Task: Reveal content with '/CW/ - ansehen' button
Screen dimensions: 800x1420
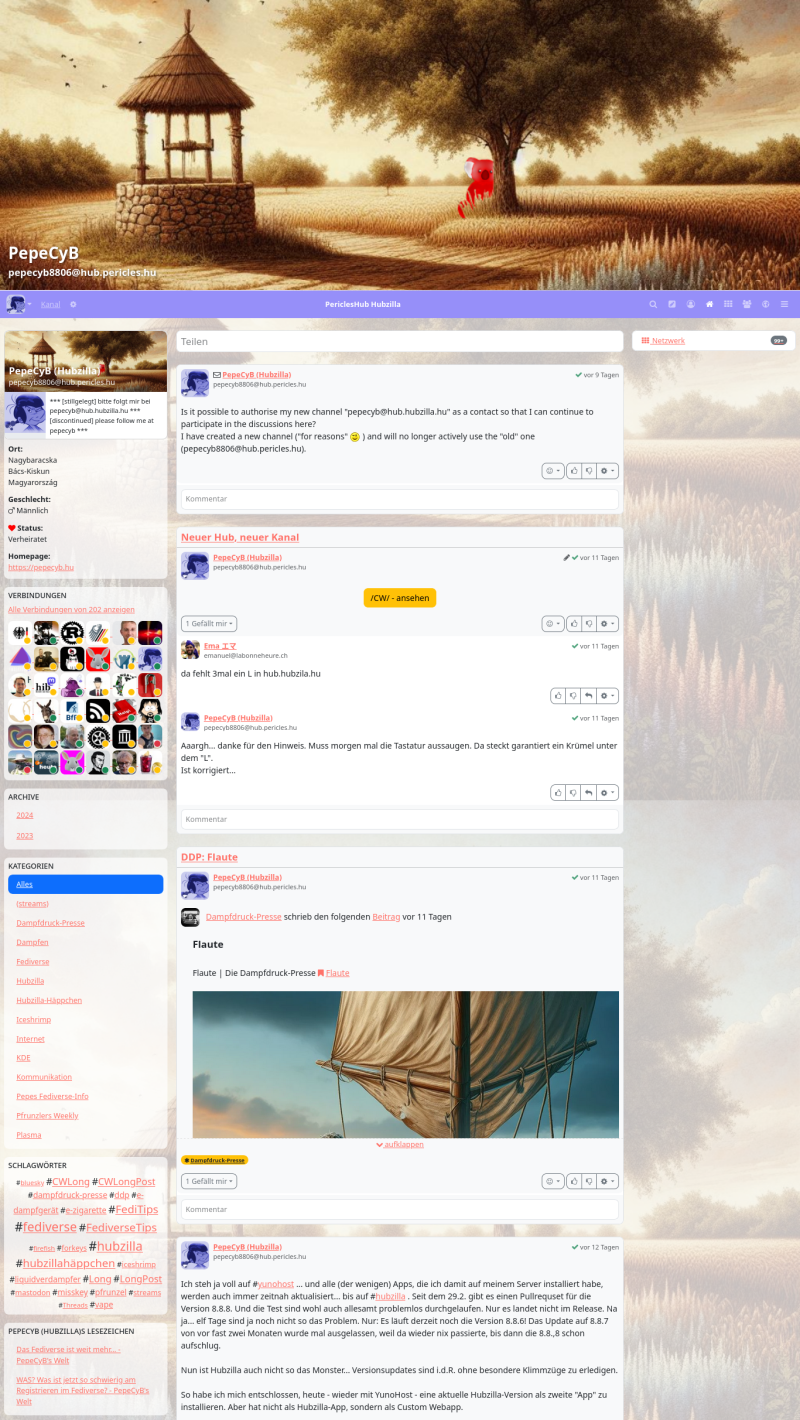Action: point(400,598)
